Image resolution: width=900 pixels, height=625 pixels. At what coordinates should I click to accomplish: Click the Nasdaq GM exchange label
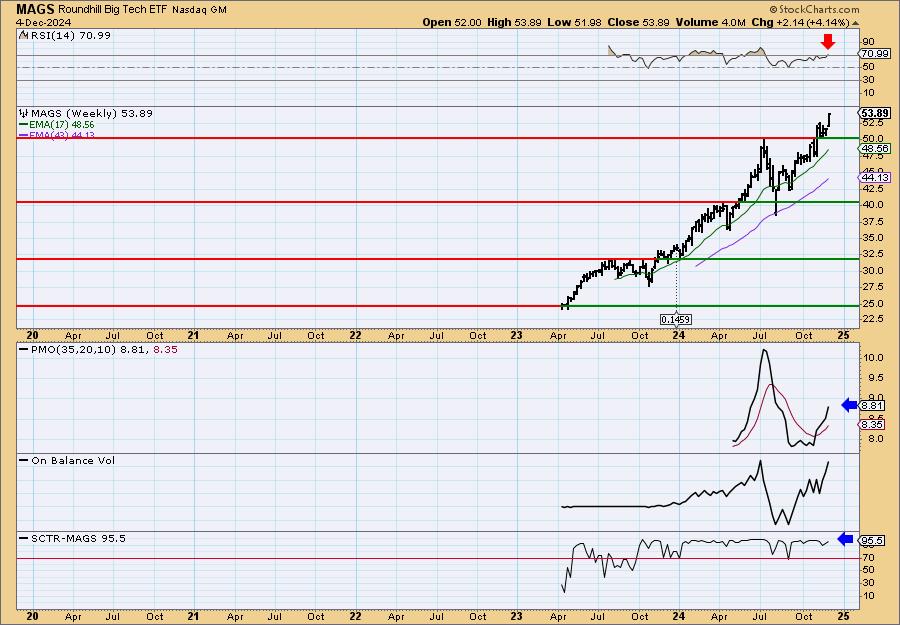pyautogui.click(x=199, y=10)
